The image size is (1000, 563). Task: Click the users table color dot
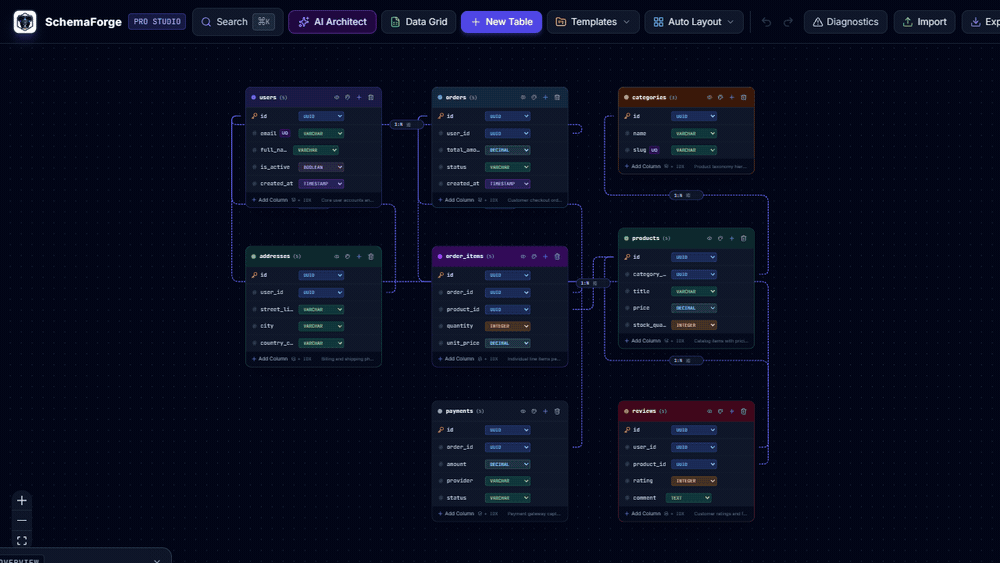(x=253, y=98)
